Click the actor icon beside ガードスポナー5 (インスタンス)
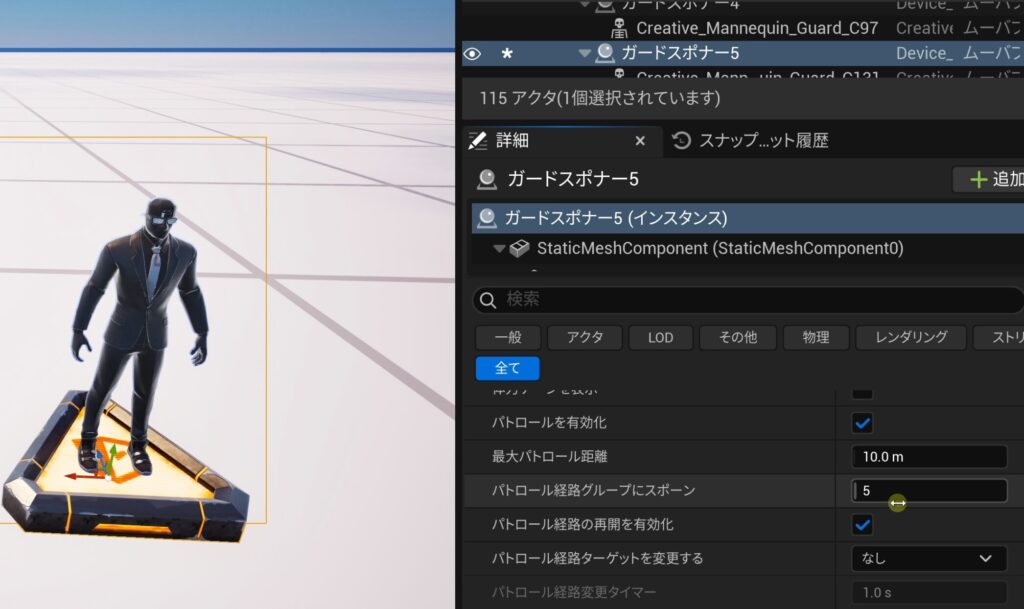Image resolution: width=1024 pixels, height=609 pixels. tap(487, 217)
